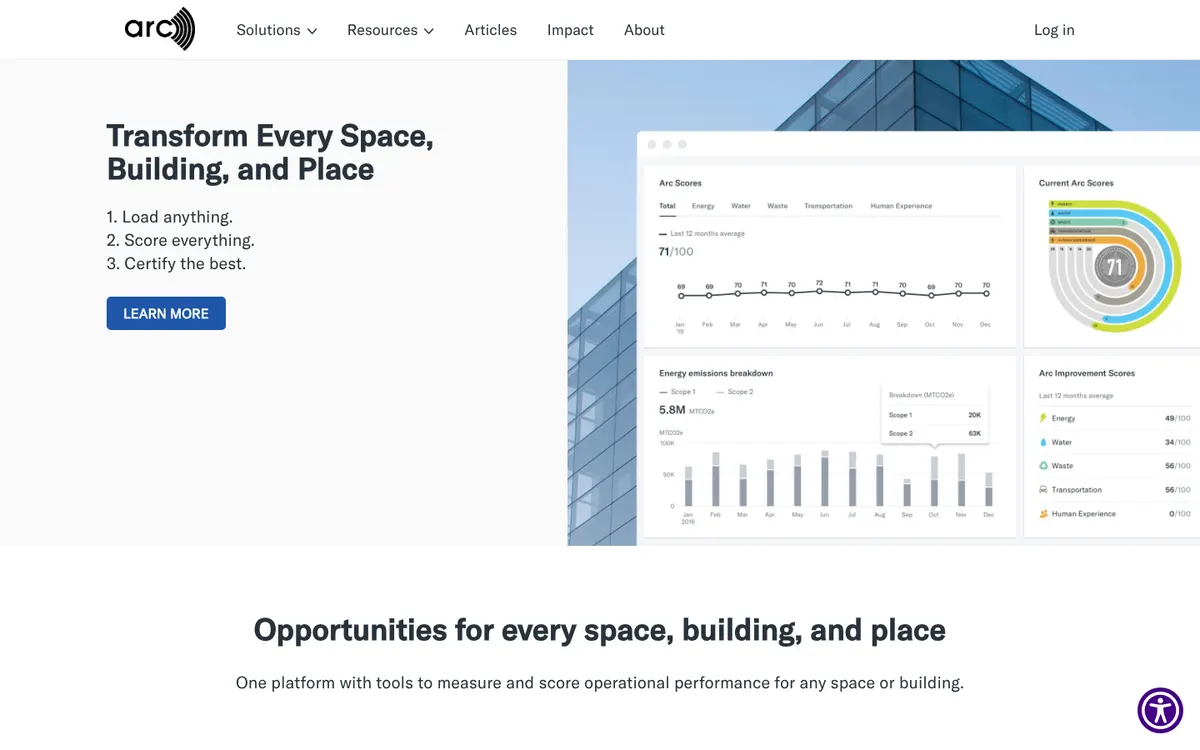Click the Arc logo
Image resolution: width=1200 pixels, height=750 pixels.
(160, 29)
